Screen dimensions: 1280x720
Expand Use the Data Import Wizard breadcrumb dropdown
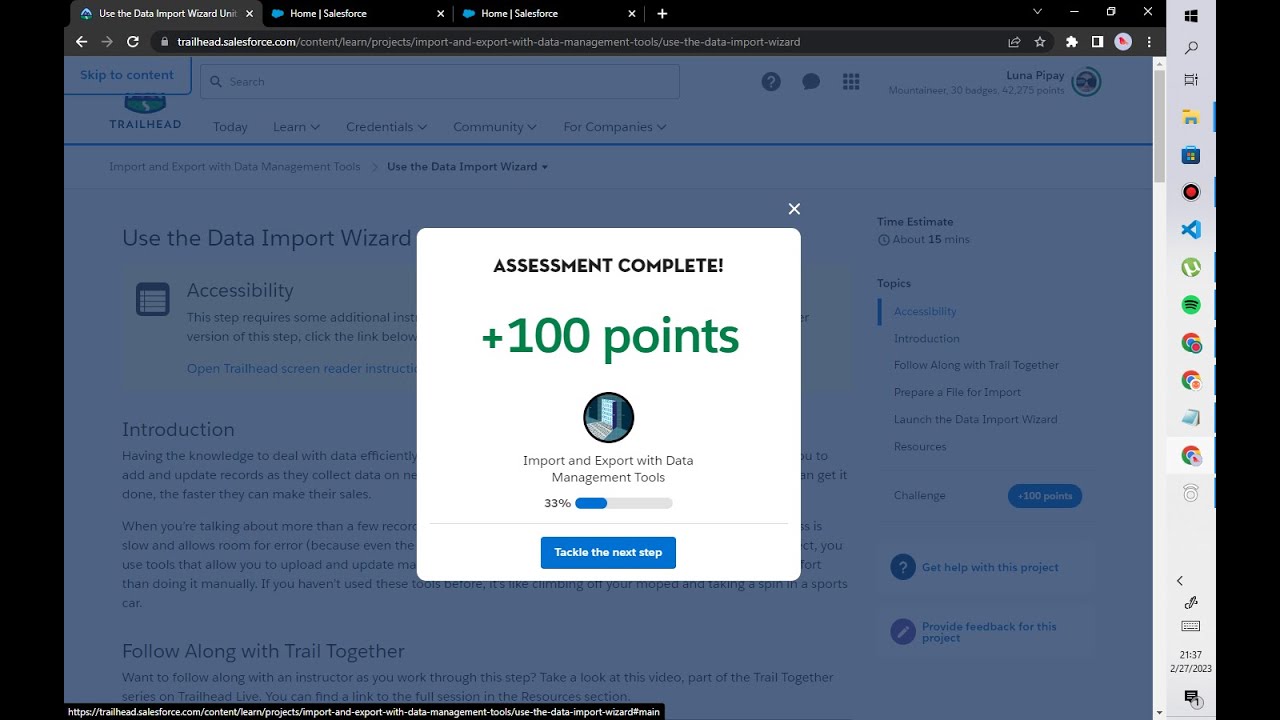pyautogui.click(x=467, y=167)
